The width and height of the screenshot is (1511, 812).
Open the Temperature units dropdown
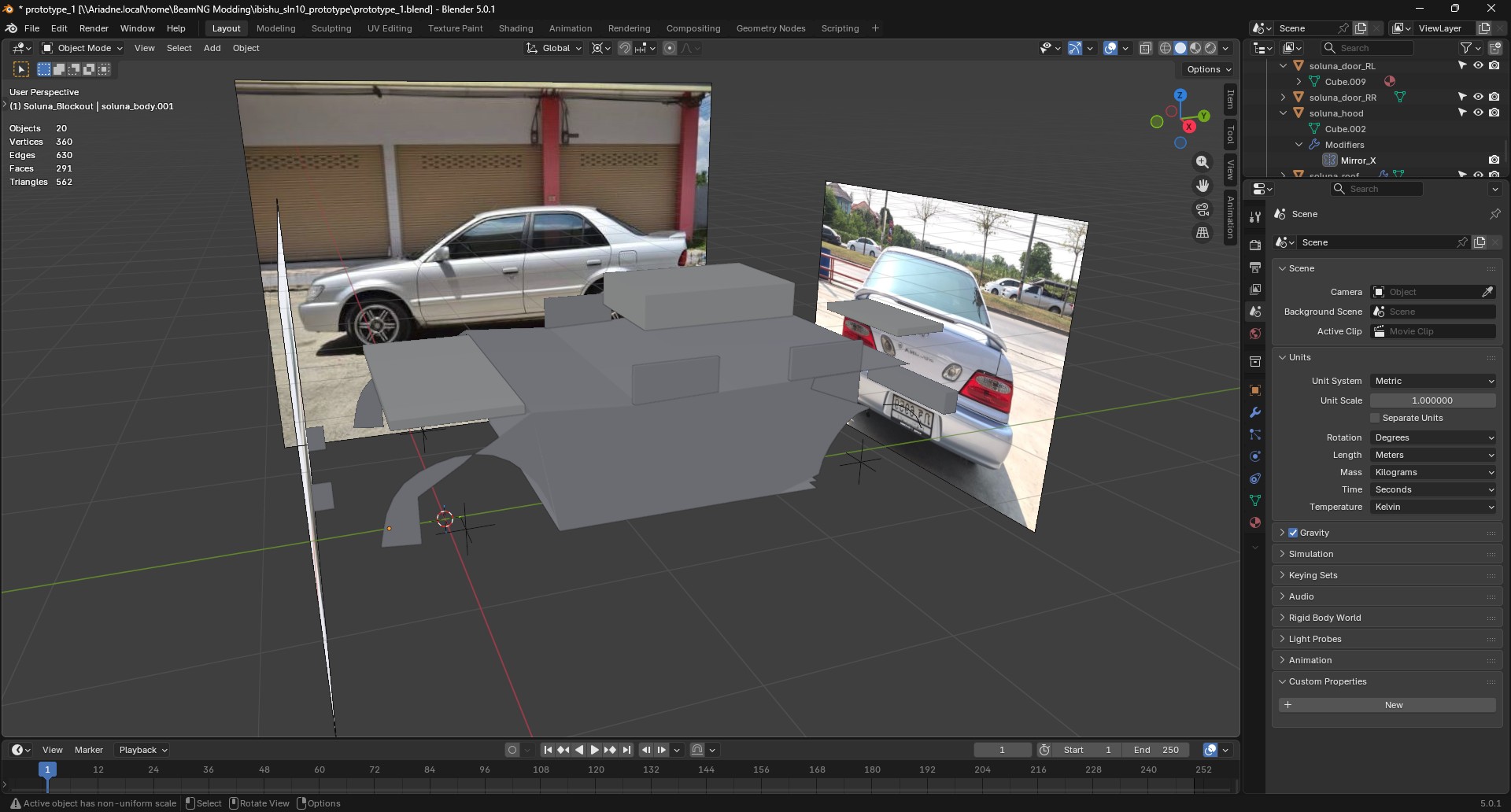click(1433, 507)
